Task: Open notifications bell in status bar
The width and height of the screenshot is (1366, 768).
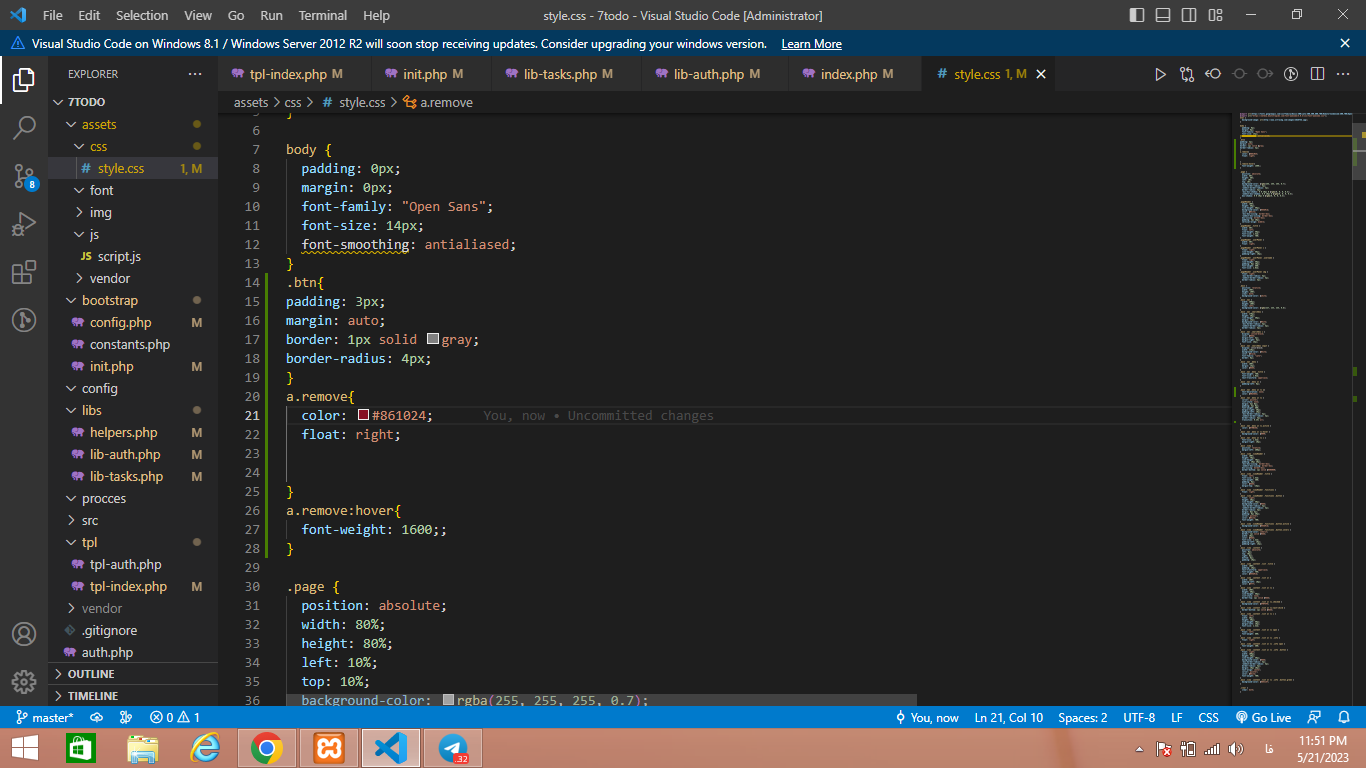Action: 1343,718
